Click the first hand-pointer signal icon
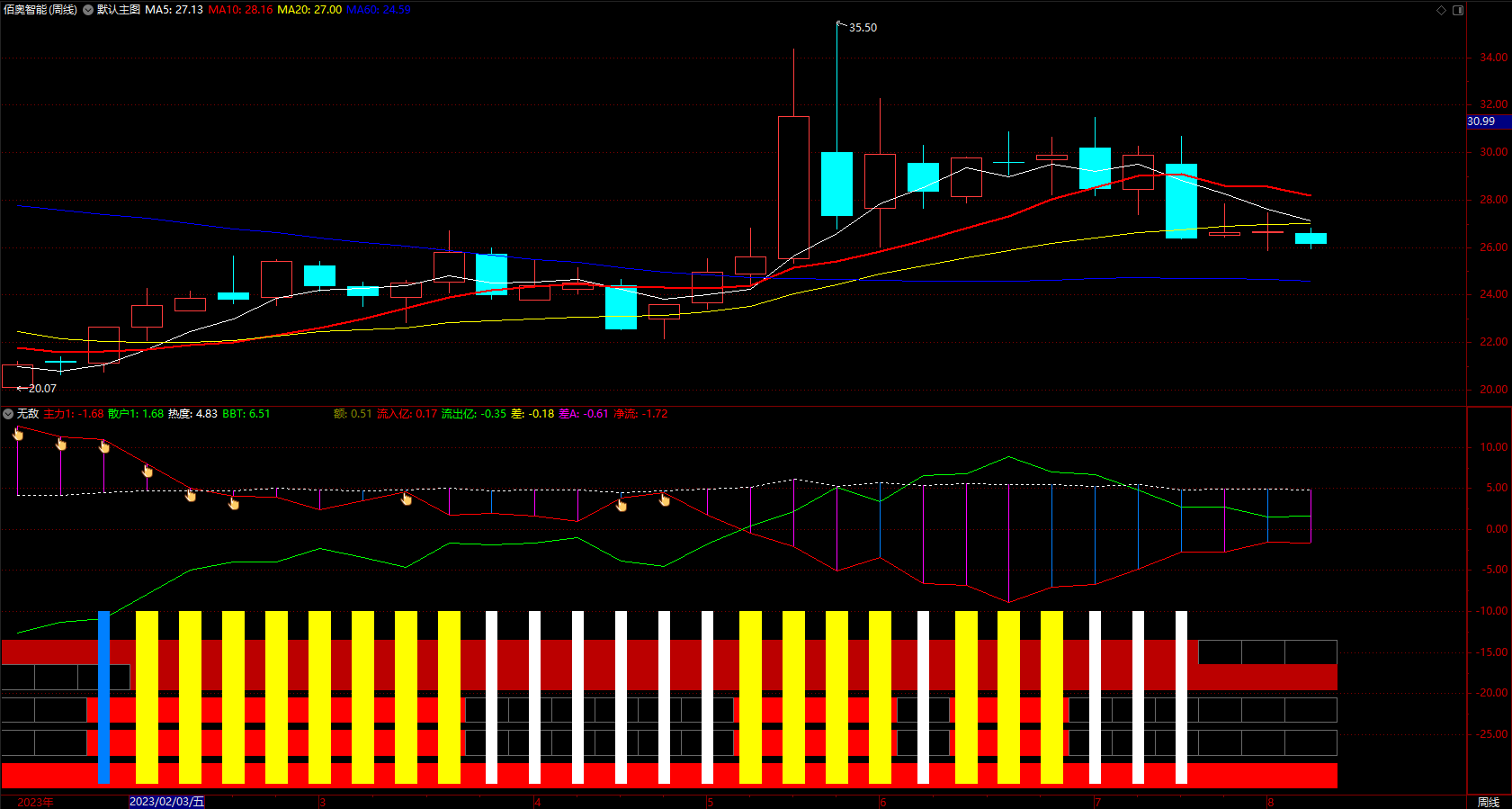This screenshot has width=1512, height=809. [x=18, y=434]
